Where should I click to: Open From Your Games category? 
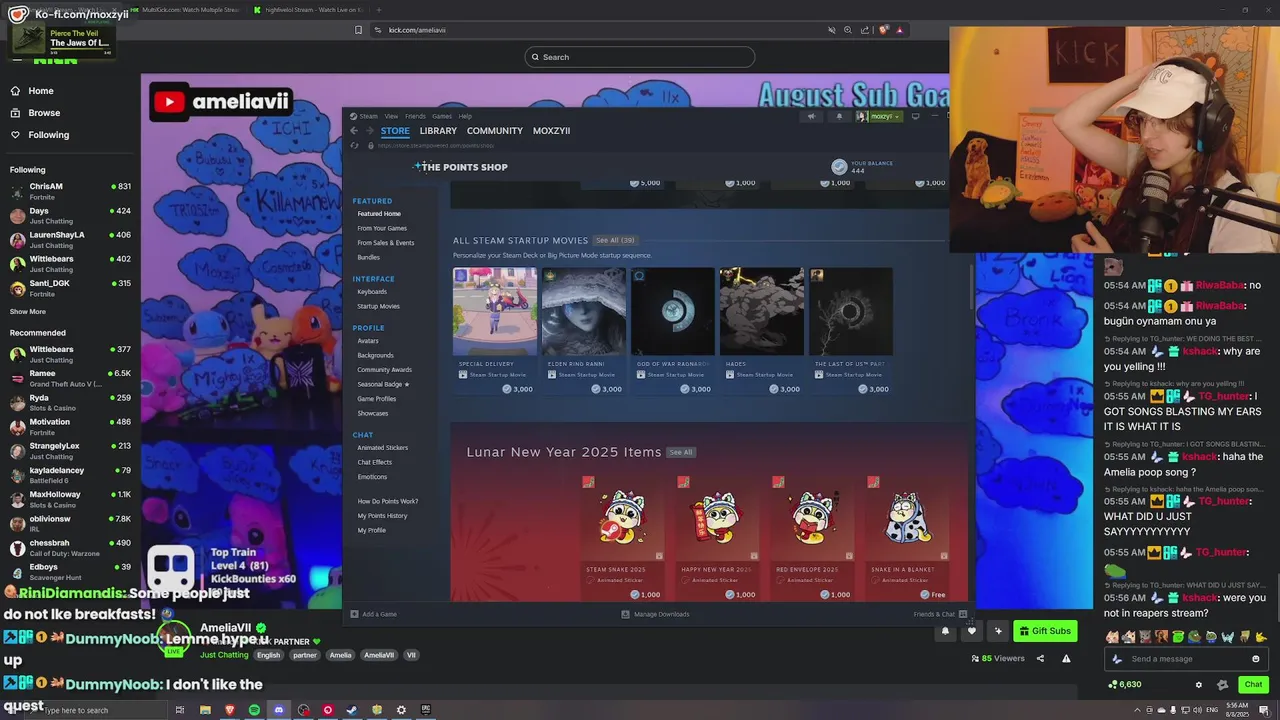382,228
